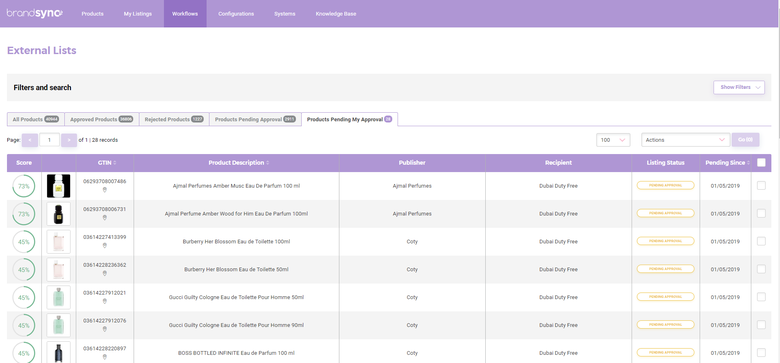Click 45% score circle for Gucci Guilty 50ml

(24, 297)
